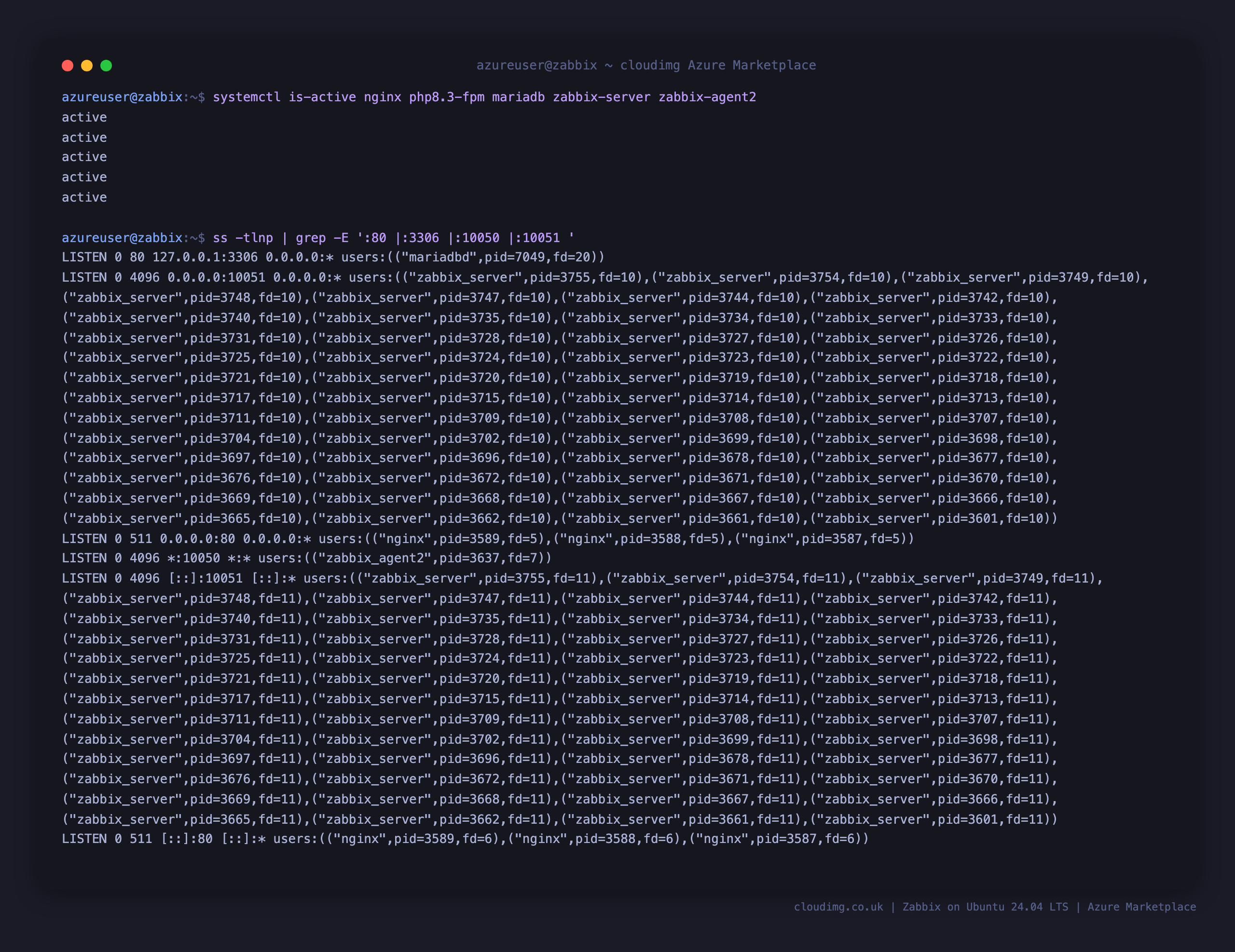Viewport: 1235px width, 952px height.
Task: Click the line starting with pid=3721,fd=10
Action: [560, 378]
